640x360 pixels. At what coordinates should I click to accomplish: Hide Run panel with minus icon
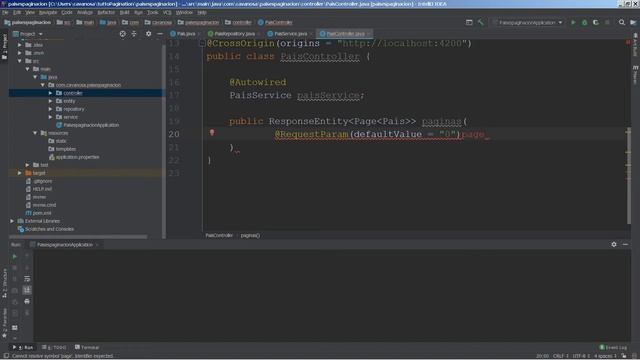click(625, 244)
